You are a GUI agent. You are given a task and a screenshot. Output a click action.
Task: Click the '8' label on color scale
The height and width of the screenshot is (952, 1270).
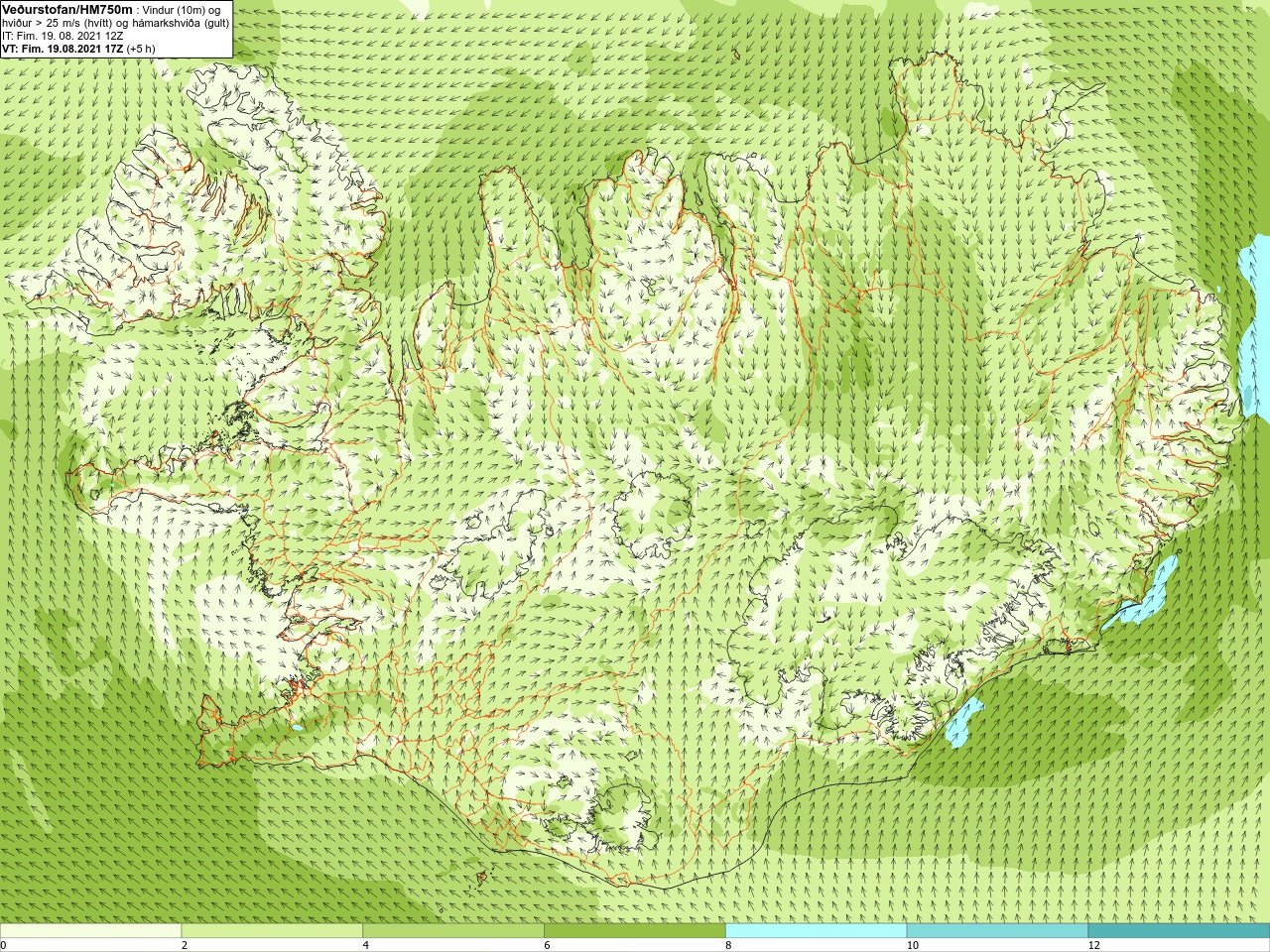click(728, 945)
